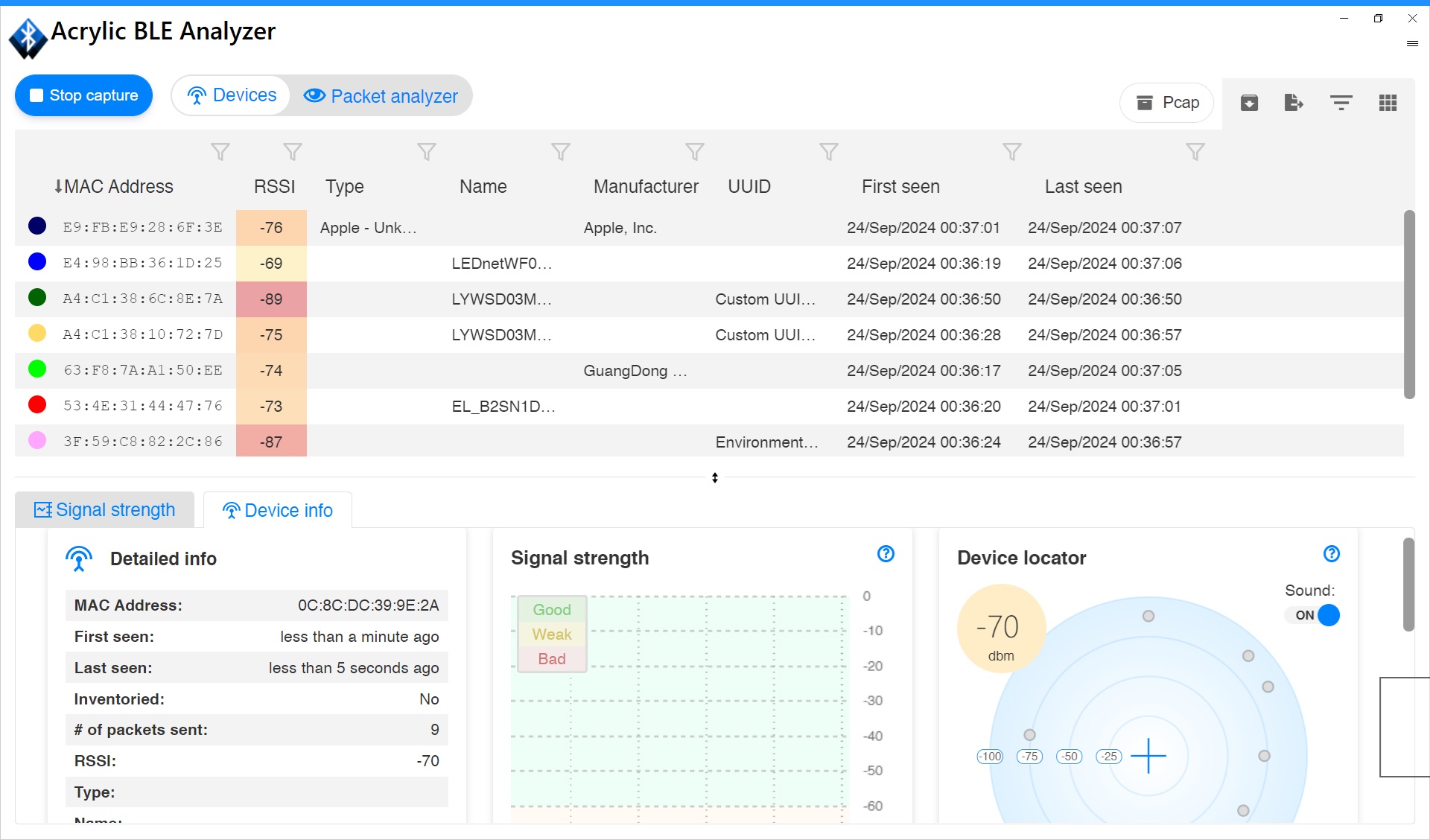
Task: Toggle the Sound ON switch
Action: pos(1313,615)
